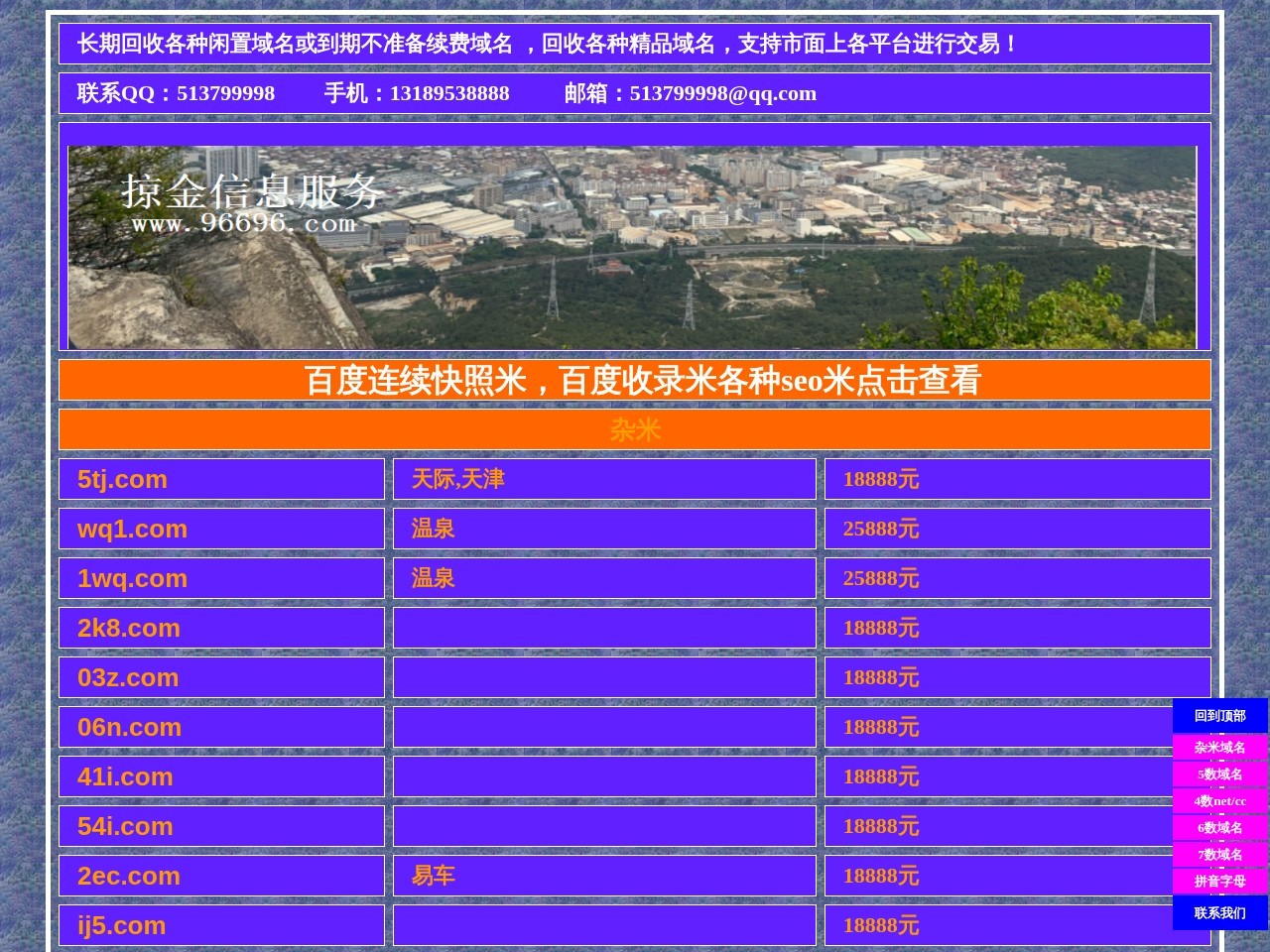Image resolution: width=1270 pixels, height=952 pixels.
Task: Open the 4数net/cc domain category
Action: click(x=1219, y=799)
